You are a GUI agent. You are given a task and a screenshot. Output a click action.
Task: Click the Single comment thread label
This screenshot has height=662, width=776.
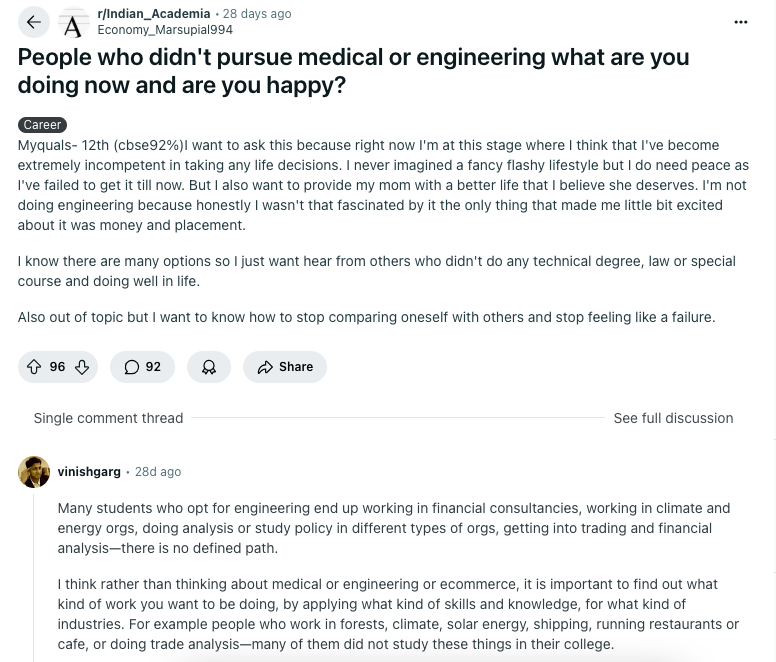(108, 418)
